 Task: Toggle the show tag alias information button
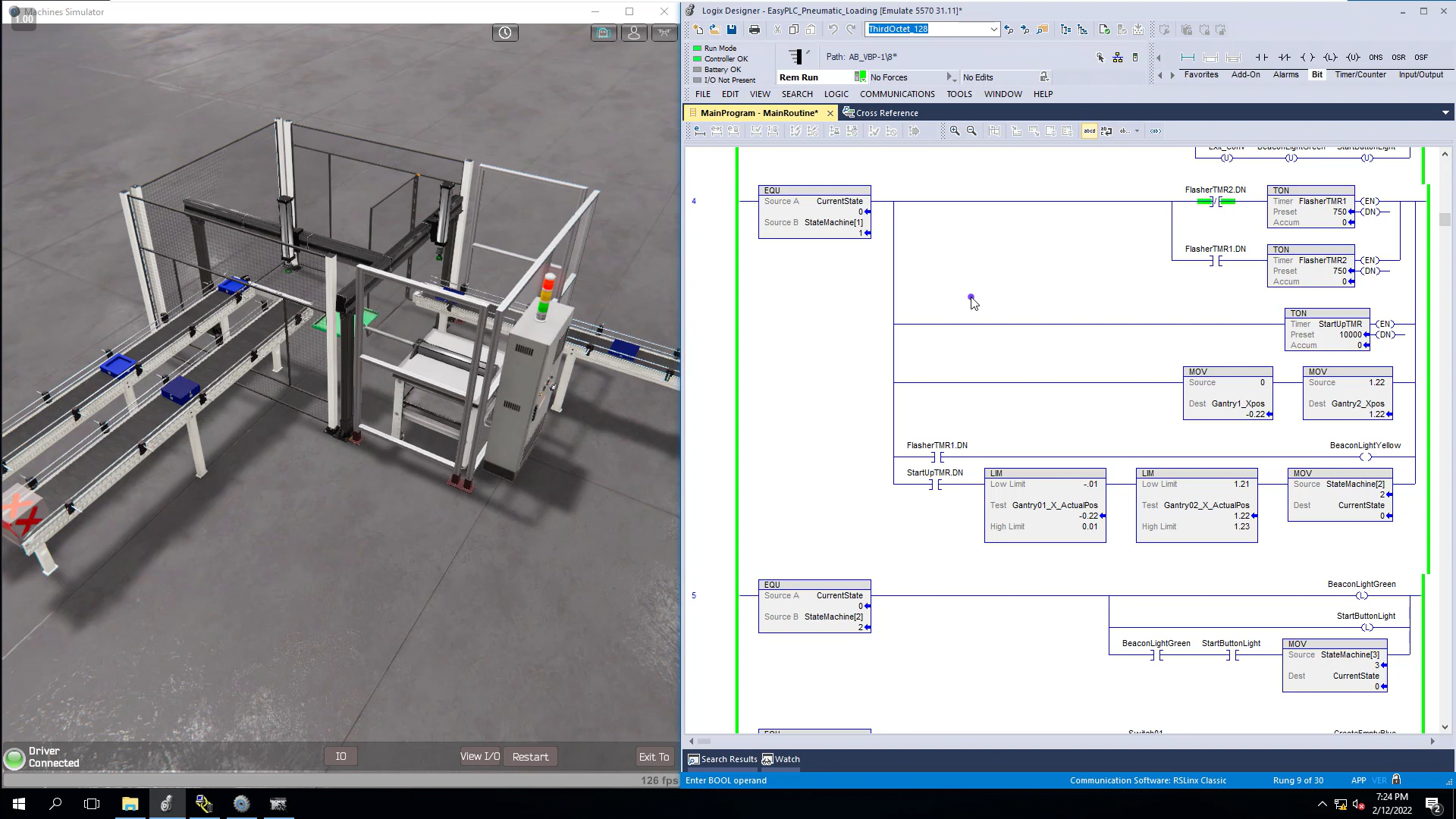[x=1106, y=131]
